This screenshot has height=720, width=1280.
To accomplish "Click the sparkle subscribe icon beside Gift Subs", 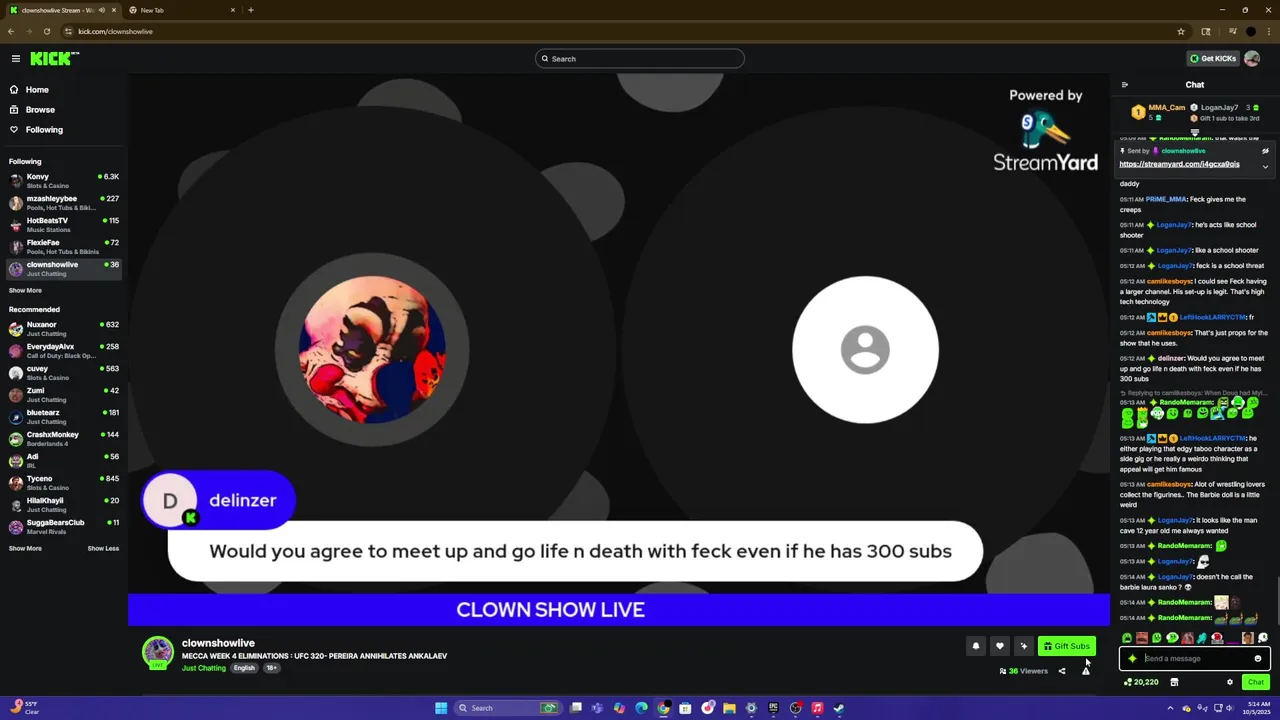I will coord(1023,646).
